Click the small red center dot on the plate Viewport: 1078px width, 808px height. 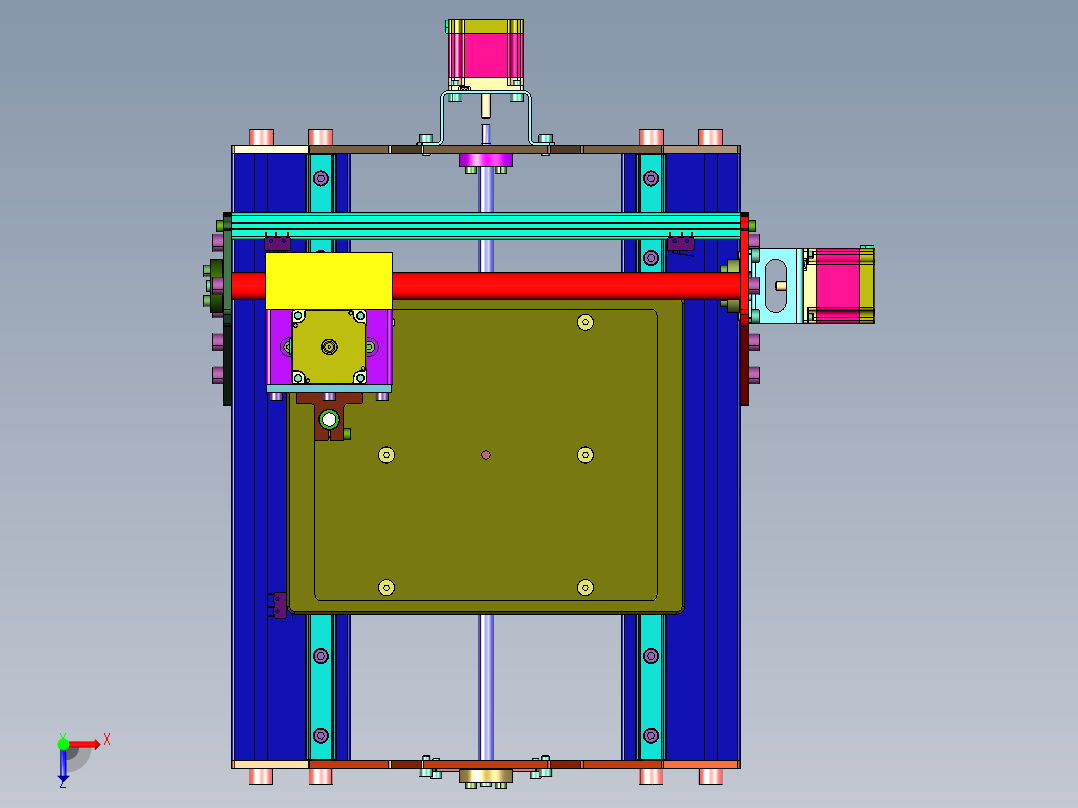[485, 455]
